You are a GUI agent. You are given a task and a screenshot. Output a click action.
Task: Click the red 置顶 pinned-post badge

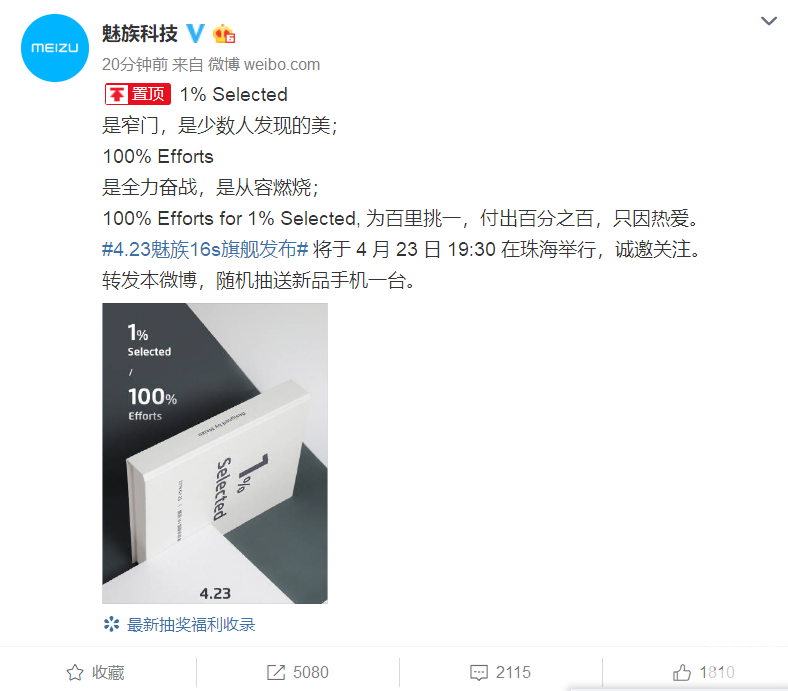138,94
